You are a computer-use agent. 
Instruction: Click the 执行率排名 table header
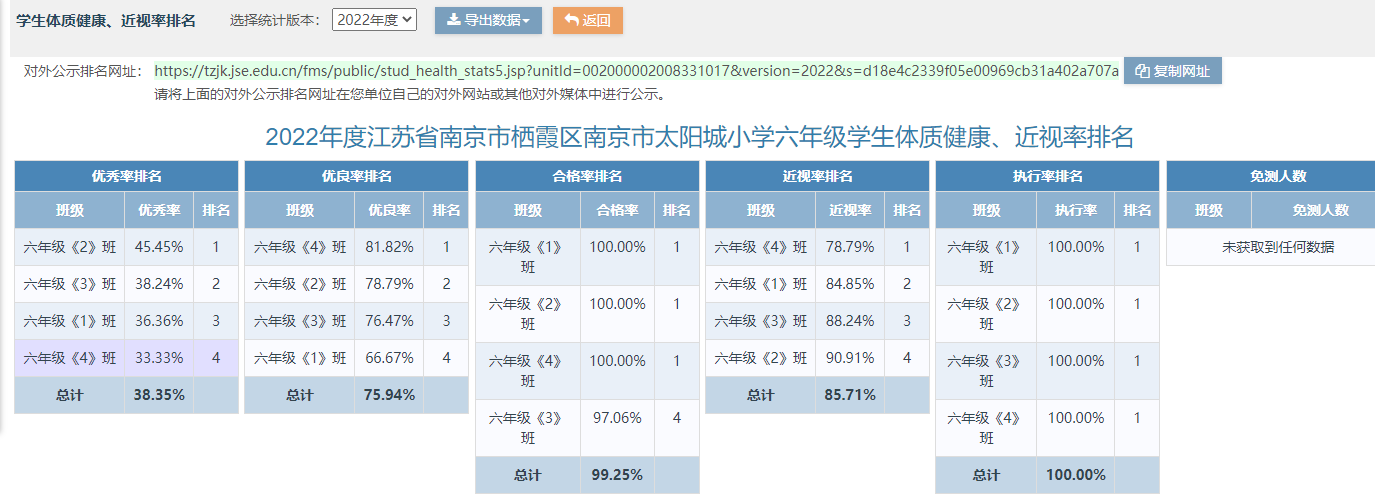coord(1047,176)
